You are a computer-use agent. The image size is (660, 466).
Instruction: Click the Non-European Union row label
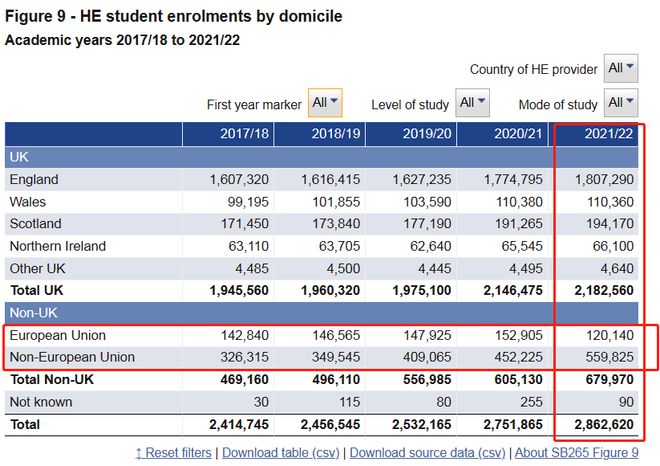coord(72,357)
